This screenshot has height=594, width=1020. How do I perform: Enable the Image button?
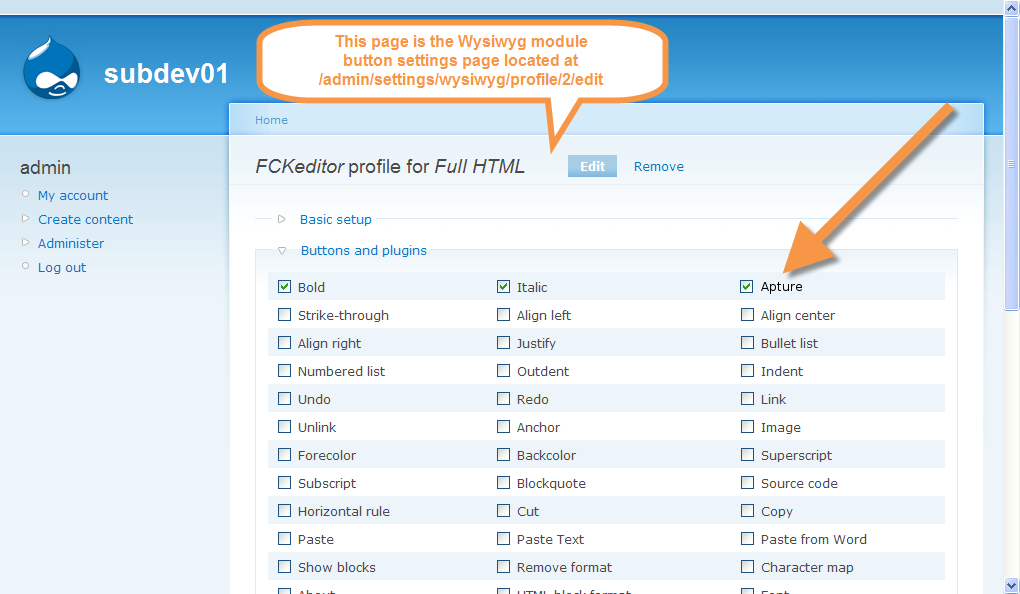(x=746, y=427)
